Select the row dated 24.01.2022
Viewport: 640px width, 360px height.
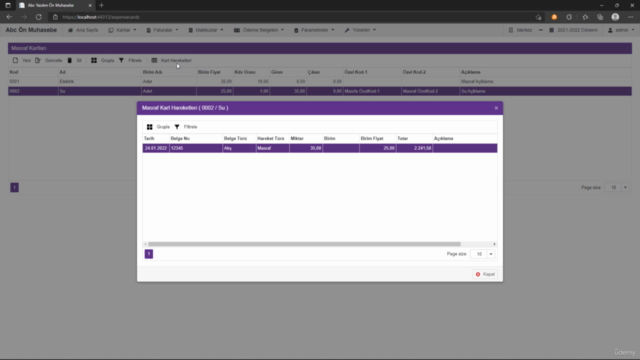point(320,148)
